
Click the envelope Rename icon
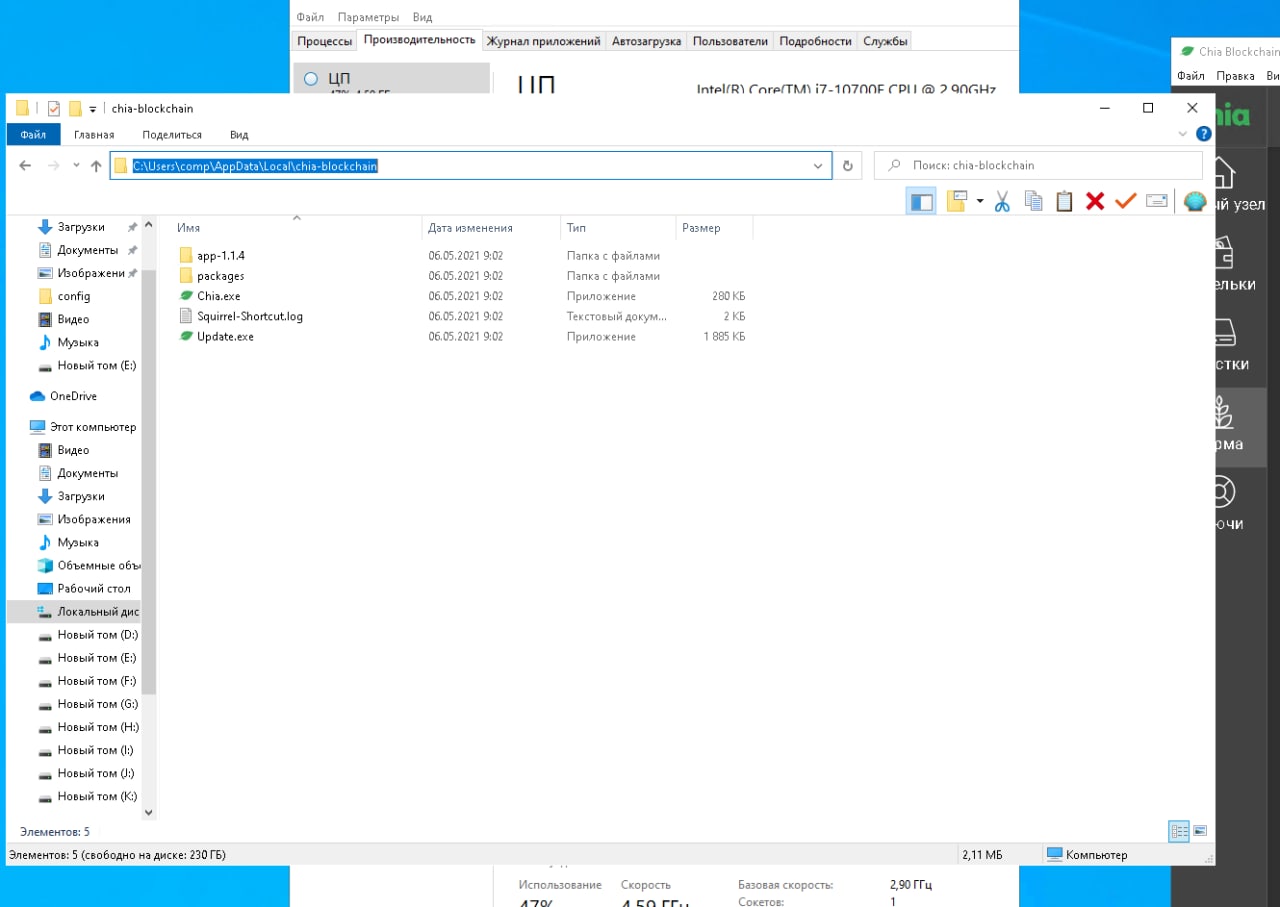click(1157, 201)
